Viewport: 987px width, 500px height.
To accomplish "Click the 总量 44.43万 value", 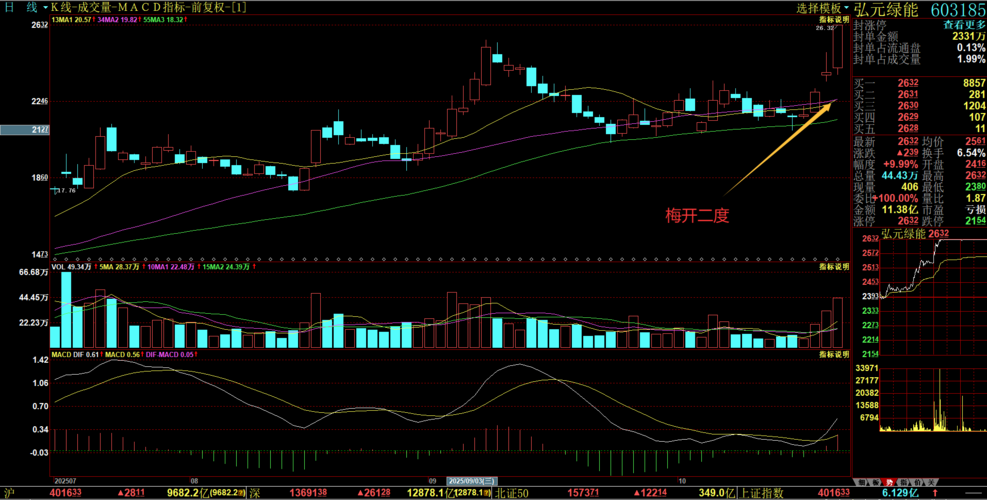I will 901,175.
